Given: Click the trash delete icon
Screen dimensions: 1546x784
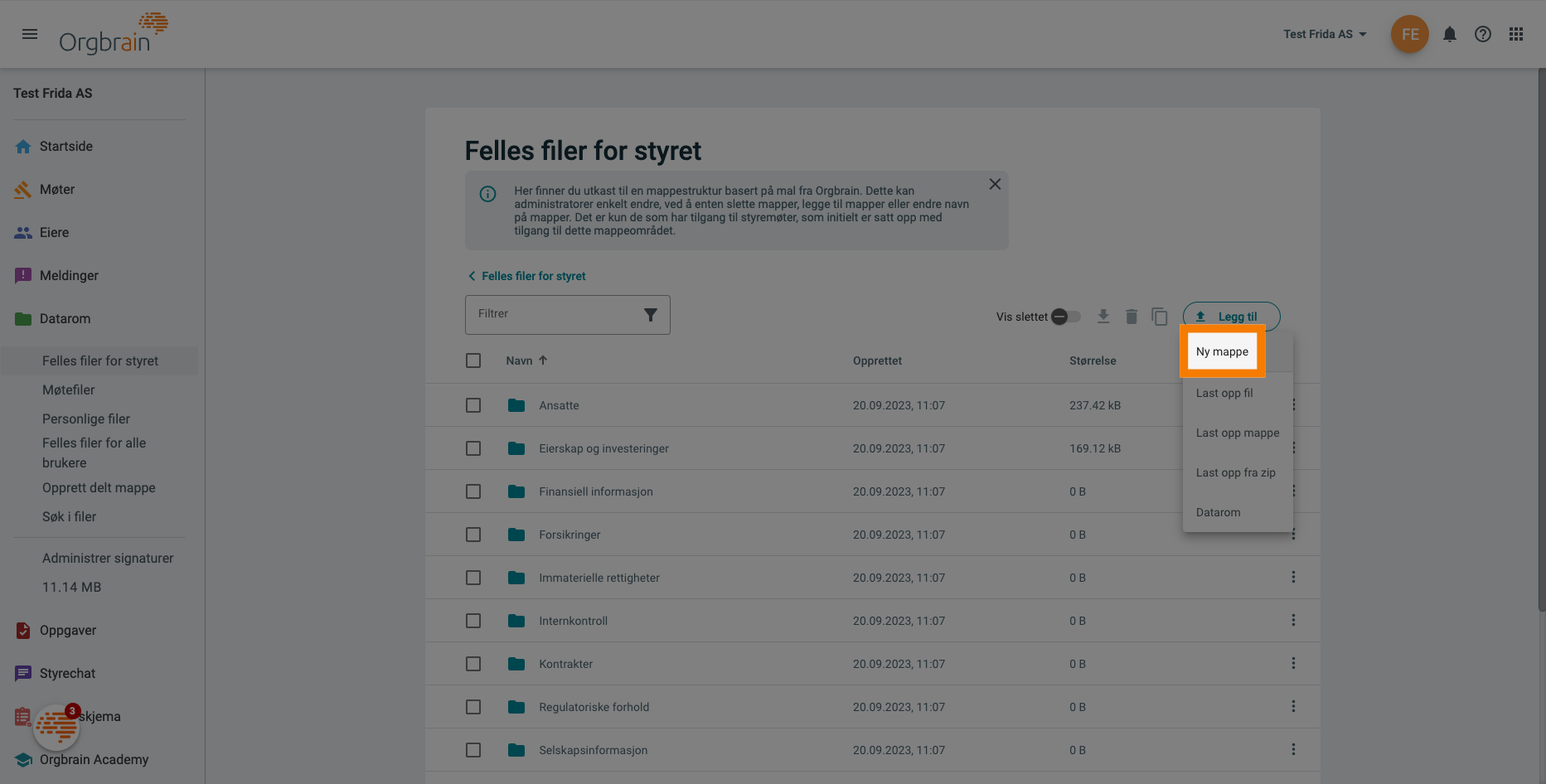Looking at the screenshot, I should (x=1131, y=317).
